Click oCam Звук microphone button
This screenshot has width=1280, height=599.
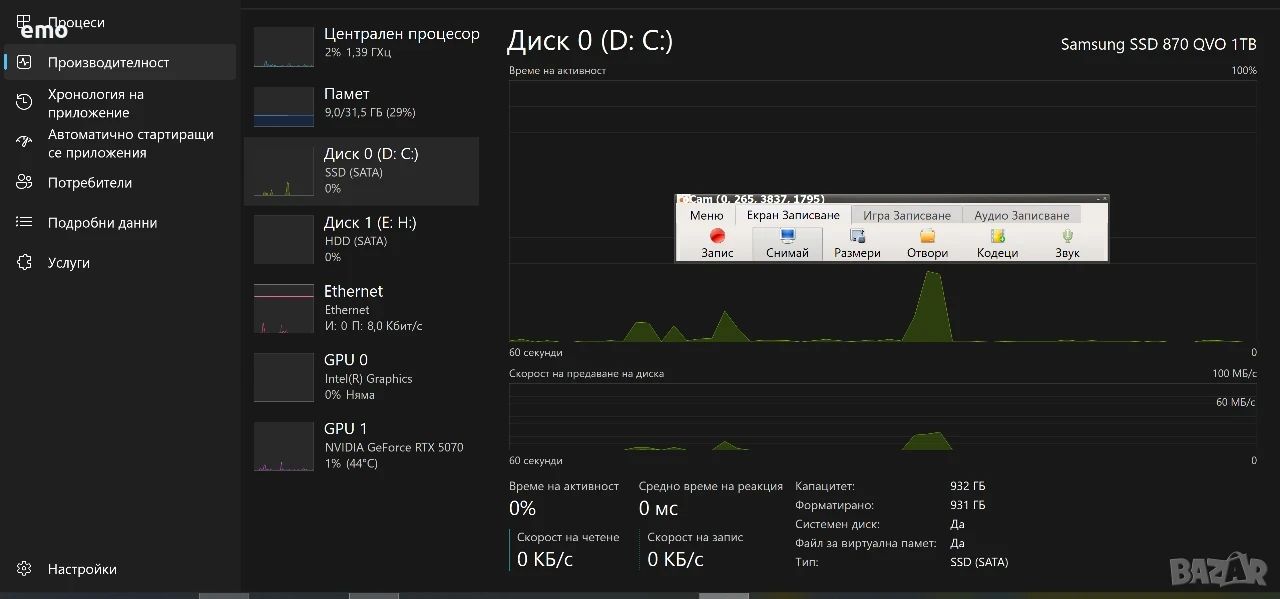coord(1067,243)
